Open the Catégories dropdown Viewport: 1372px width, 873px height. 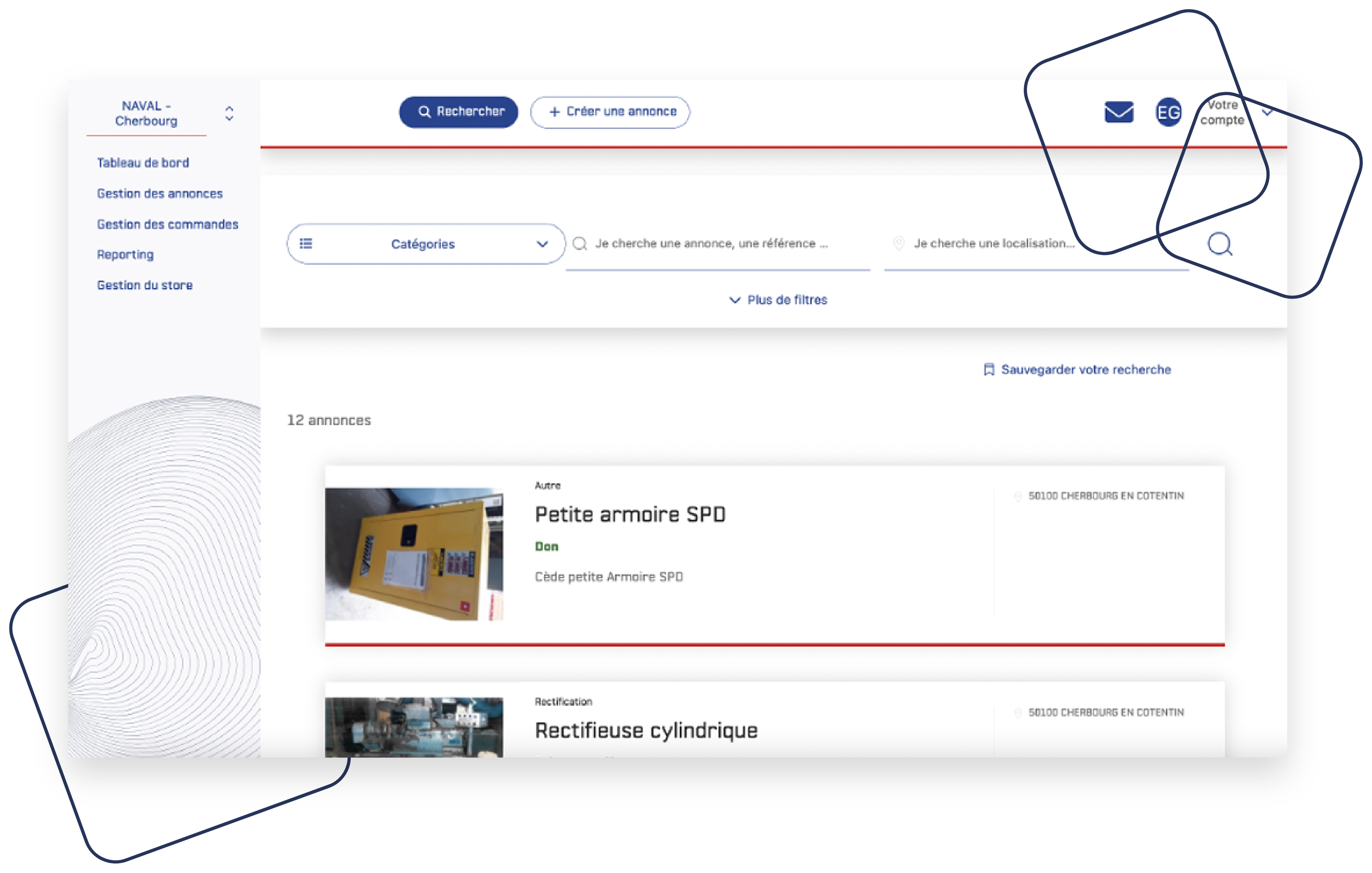tap(542, 244)
